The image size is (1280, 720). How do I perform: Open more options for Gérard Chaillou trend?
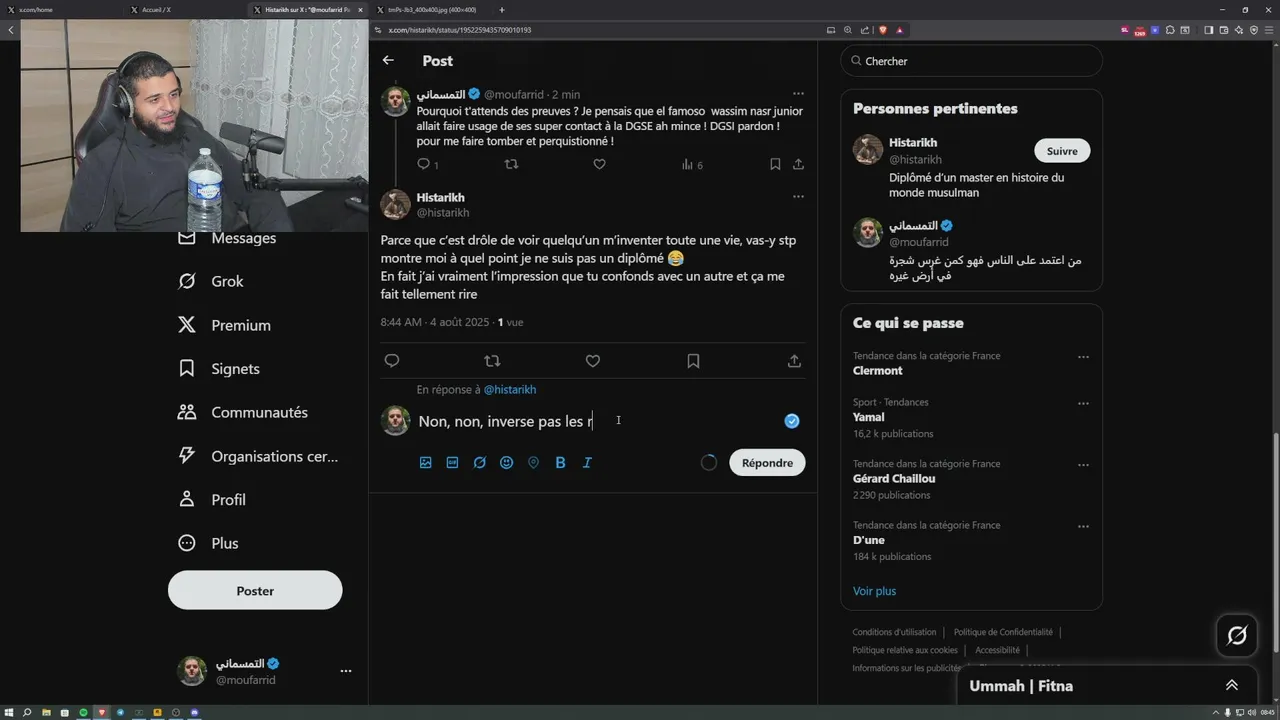[1083, 465]
